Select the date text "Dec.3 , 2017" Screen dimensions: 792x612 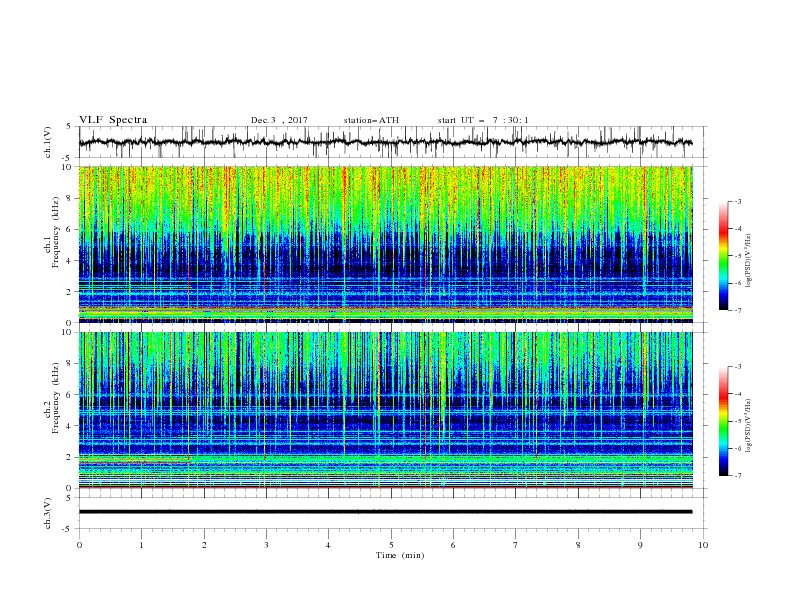[279, 120]
